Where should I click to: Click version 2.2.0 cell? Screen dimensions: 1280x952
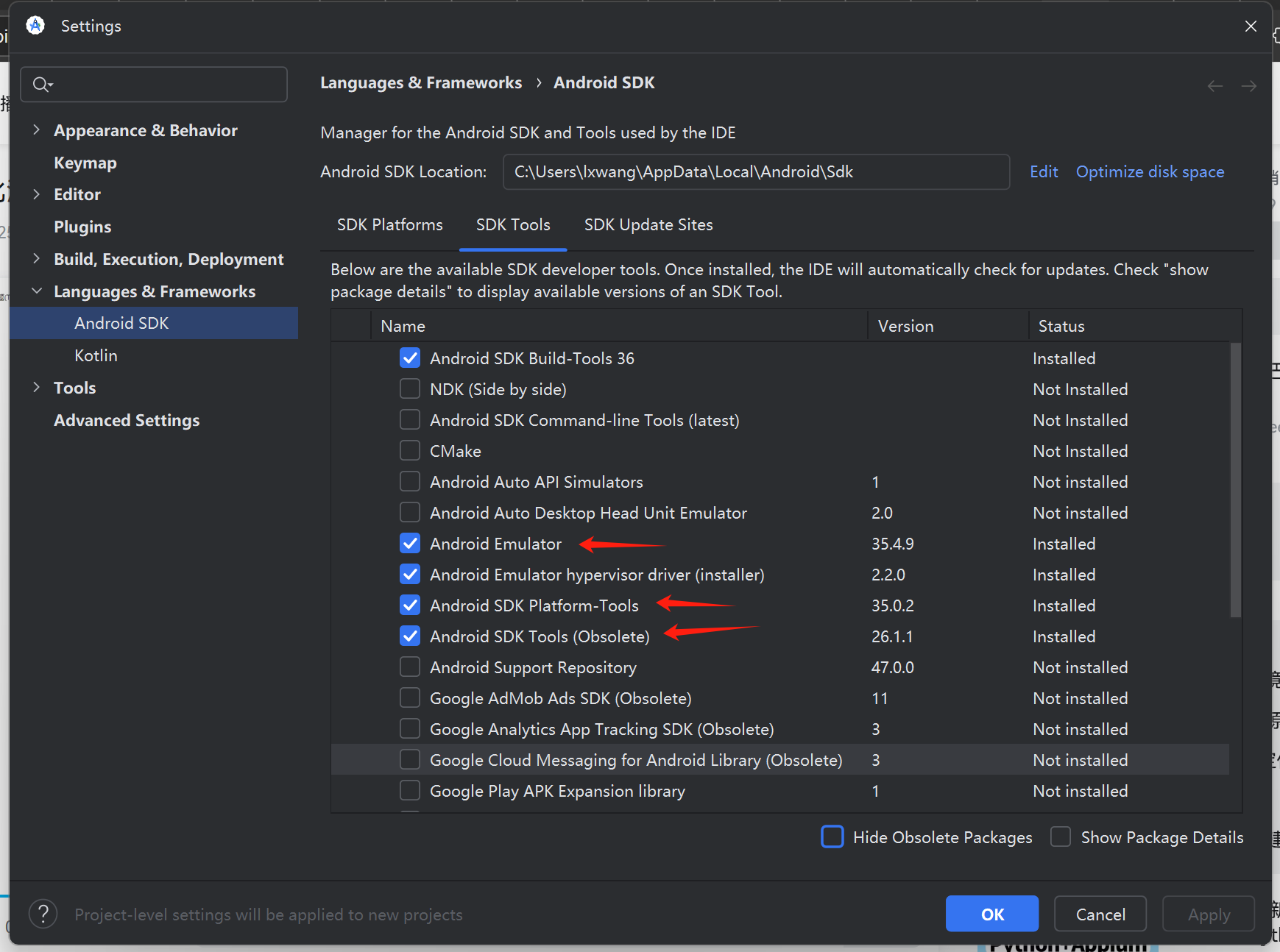(x=888, y=575)
